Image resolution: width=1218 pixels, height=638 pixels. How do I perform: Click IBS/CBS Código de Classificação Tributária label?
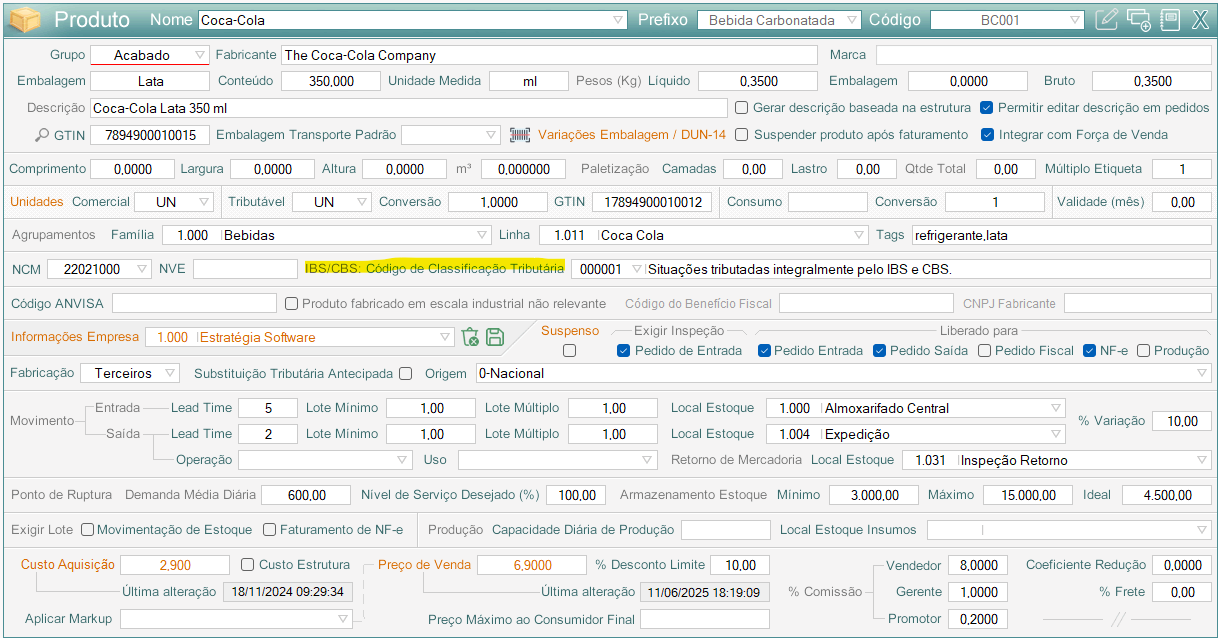435,269
